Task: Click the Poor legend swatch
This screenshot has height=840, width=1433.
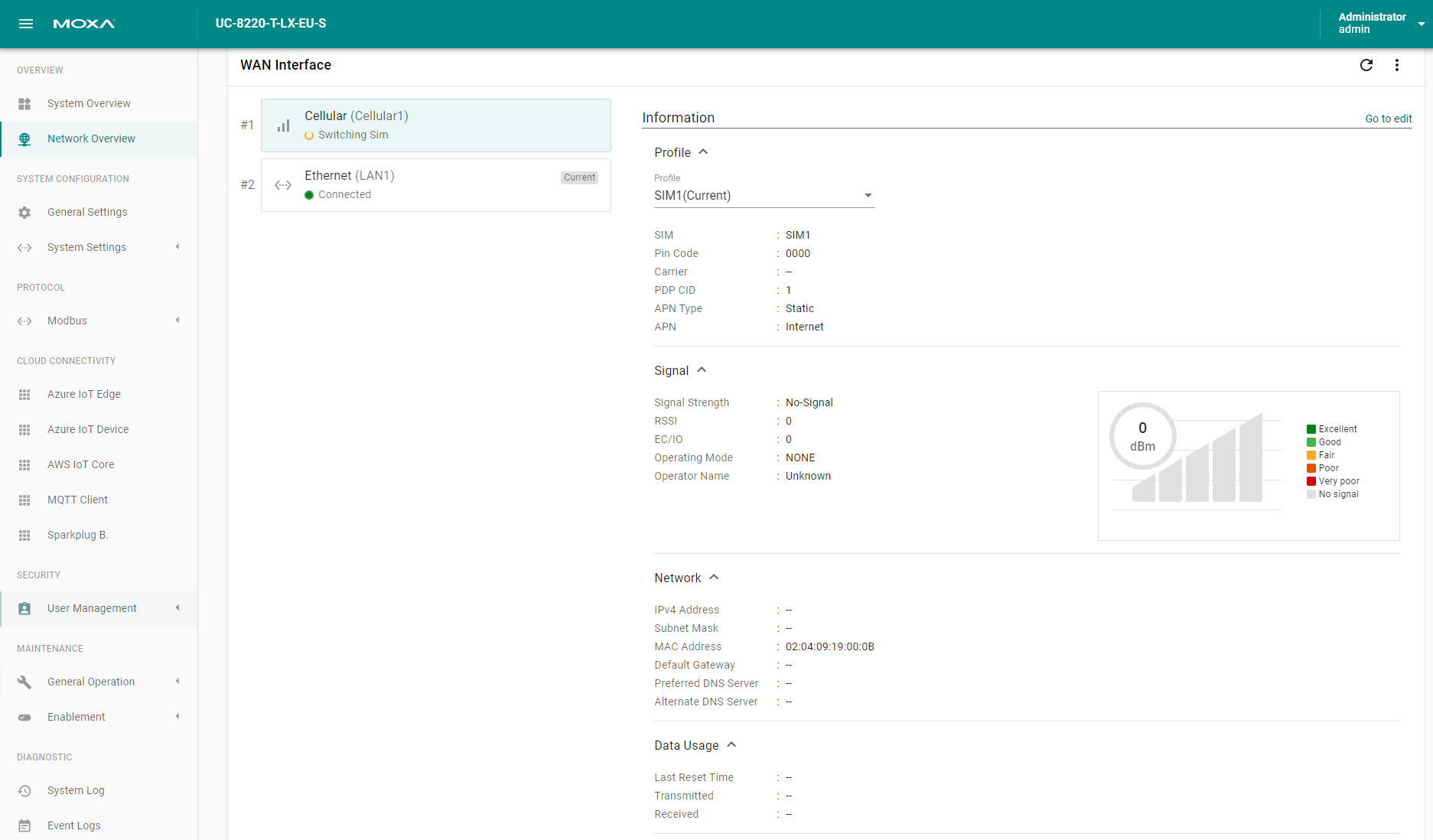Action: (x=1311, y=468)
